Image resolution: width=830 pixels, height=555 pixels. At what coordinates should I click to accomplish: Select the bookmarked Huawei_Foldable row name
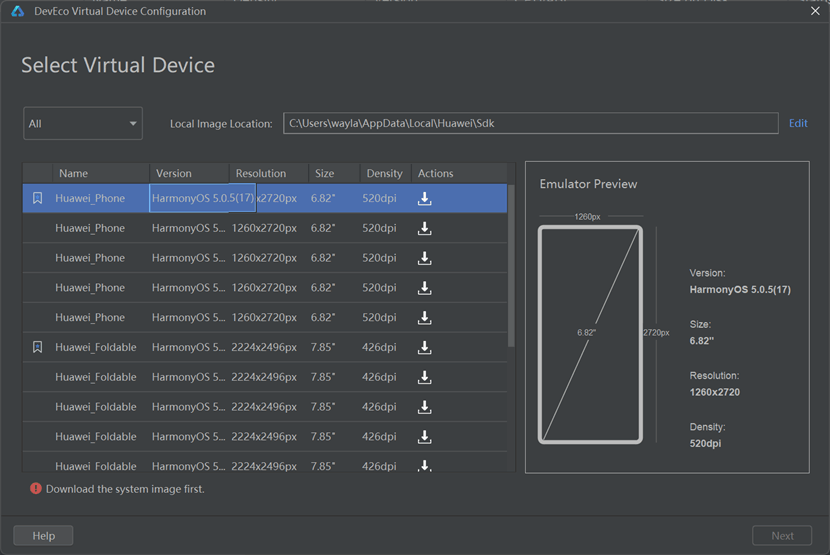[x=96, y=347]
